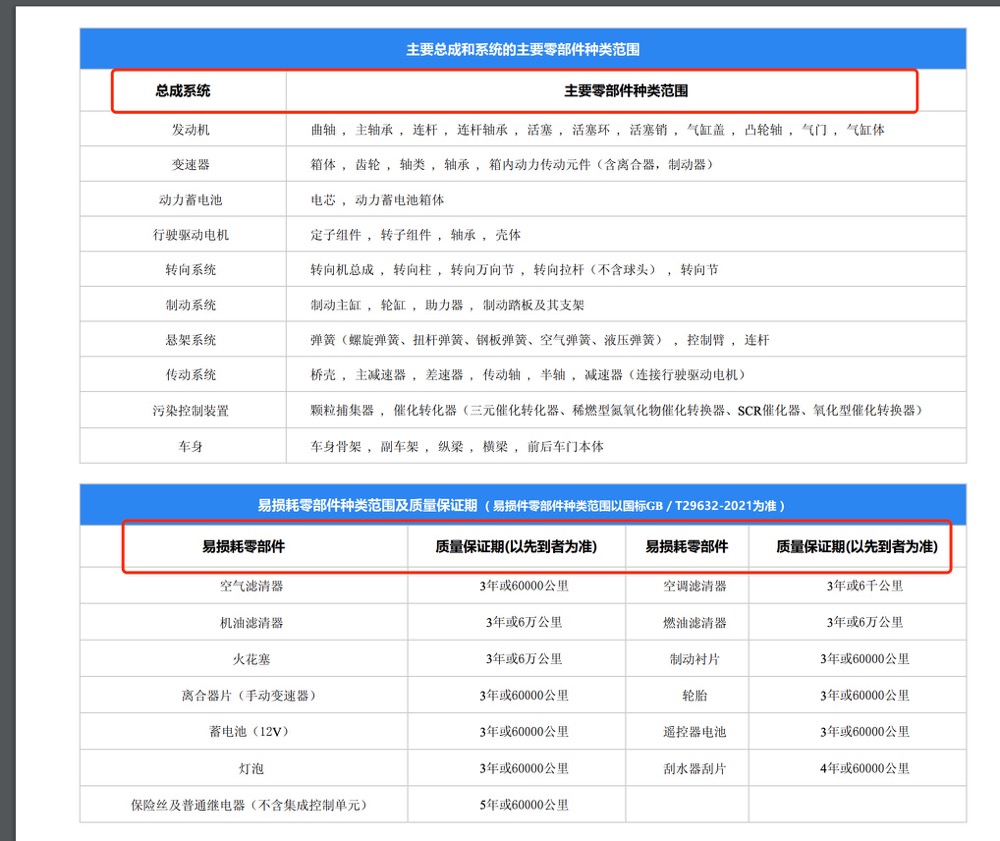
Task: Select the right 易损耗零部件 column header
Action: 687,546
